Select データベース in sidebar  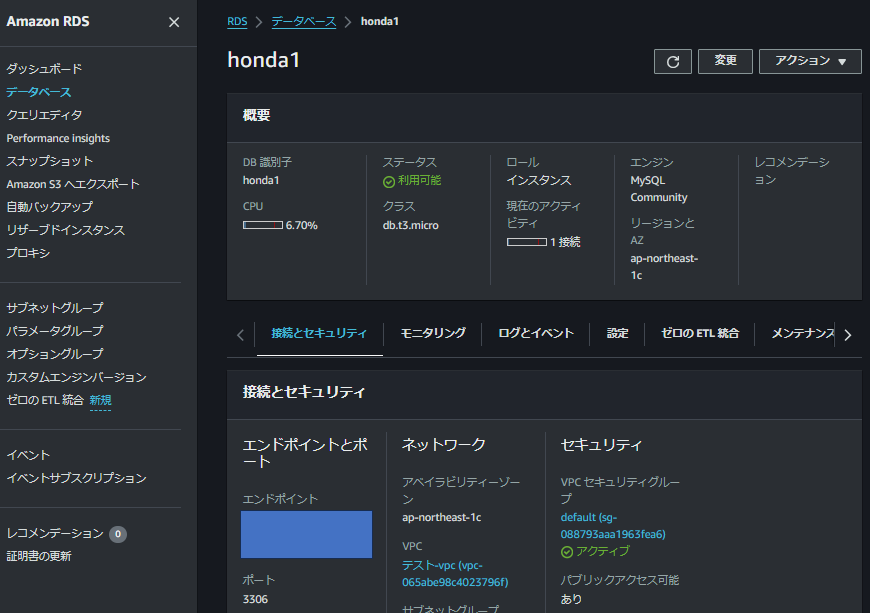(x=39, y=92)
